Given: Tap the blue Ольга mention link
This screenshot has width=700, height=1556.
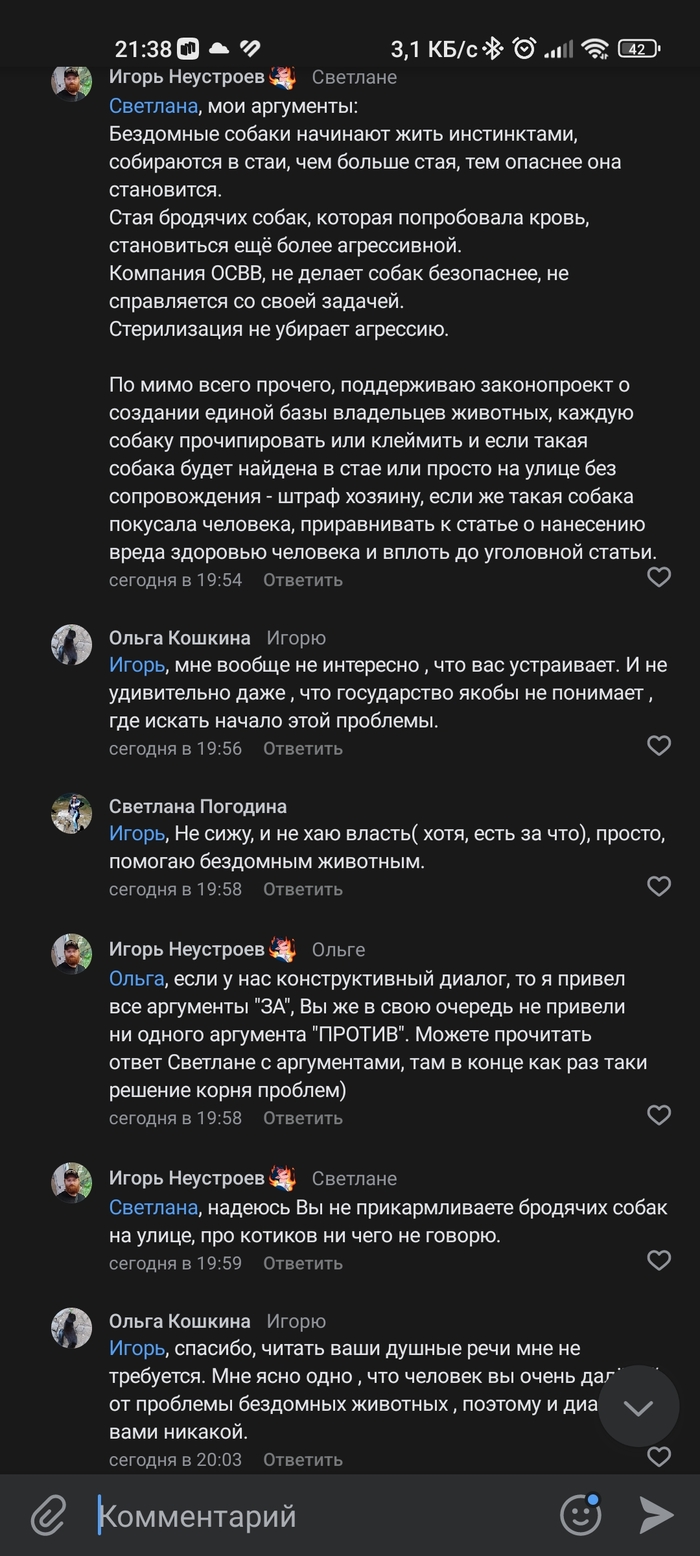Looking at the screenshot, I should [x=136, y=978].
